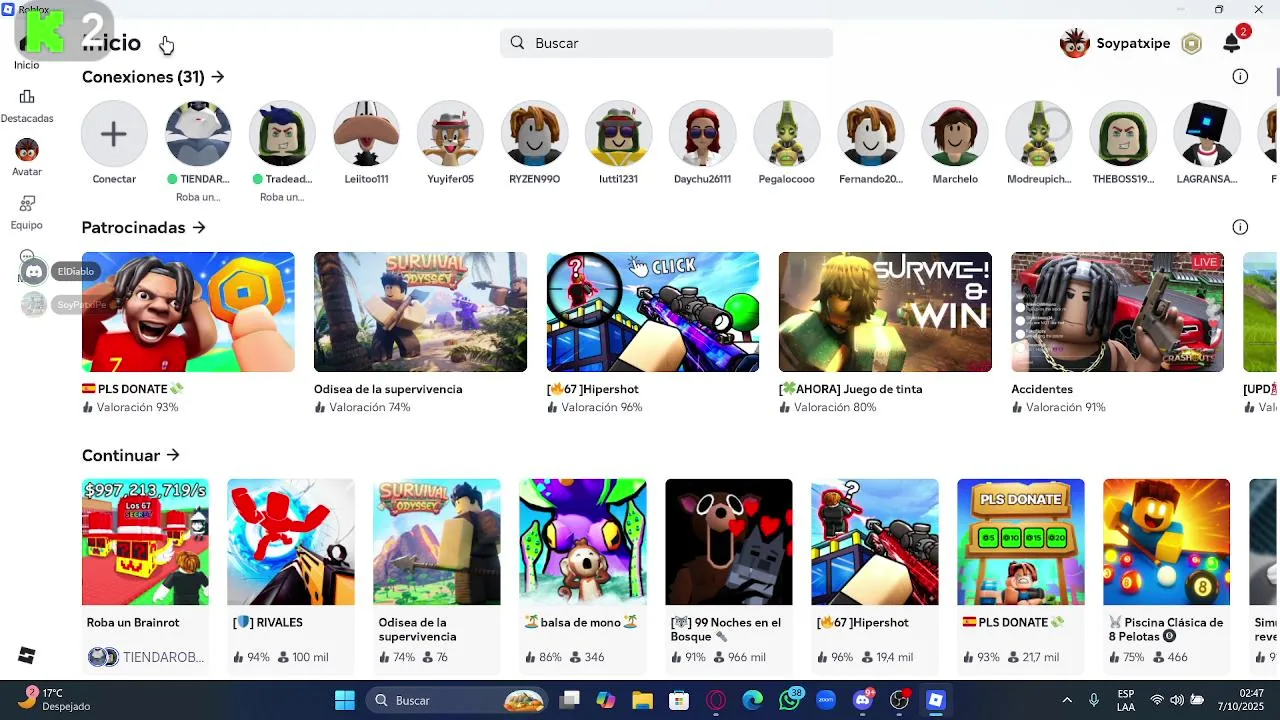Show info for Conexiones section
The image size is (1280, 720).
[x=1240, y=77]
